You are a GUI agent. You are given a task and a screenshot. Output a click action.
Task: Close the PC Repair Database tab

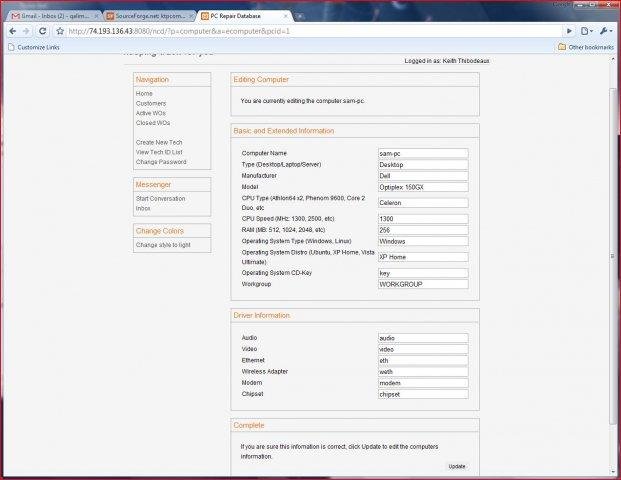pyautogui.click(x=285, y=16)
